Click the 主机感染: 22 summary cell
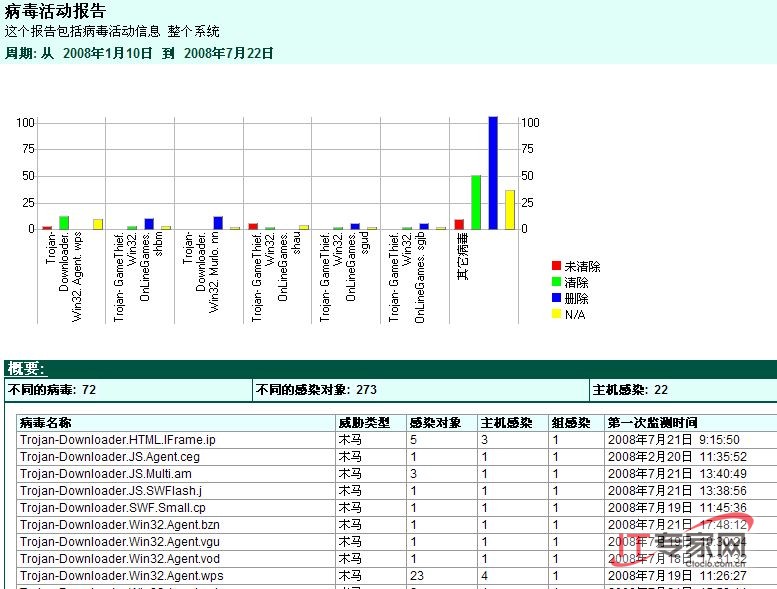777x589 pixels. coord(683,390)
